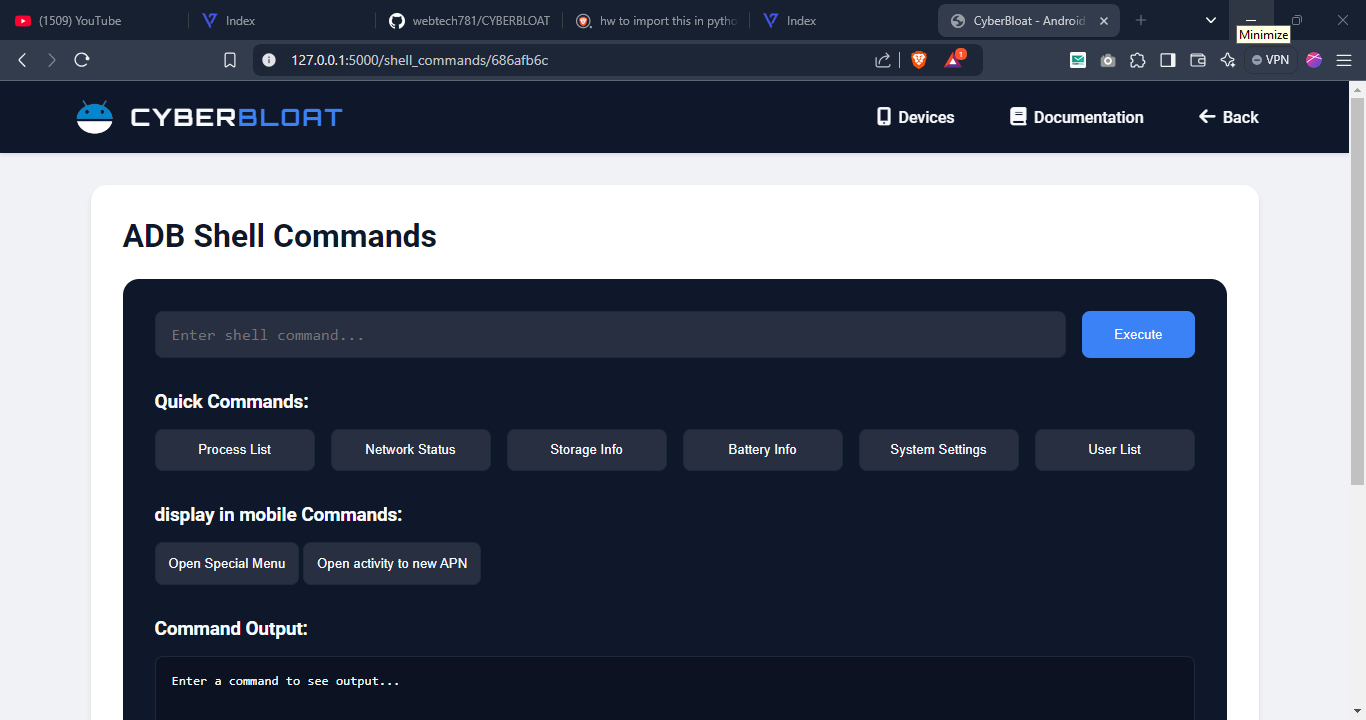Open the browser extensions puzzle icon

pos(1137,60)
